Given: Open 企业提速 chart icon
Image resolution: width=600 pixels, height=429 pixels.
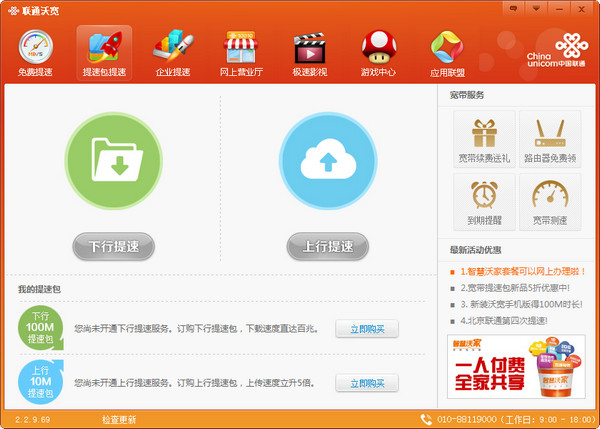Looking at the screenshot, I should [x=173, y=53].
